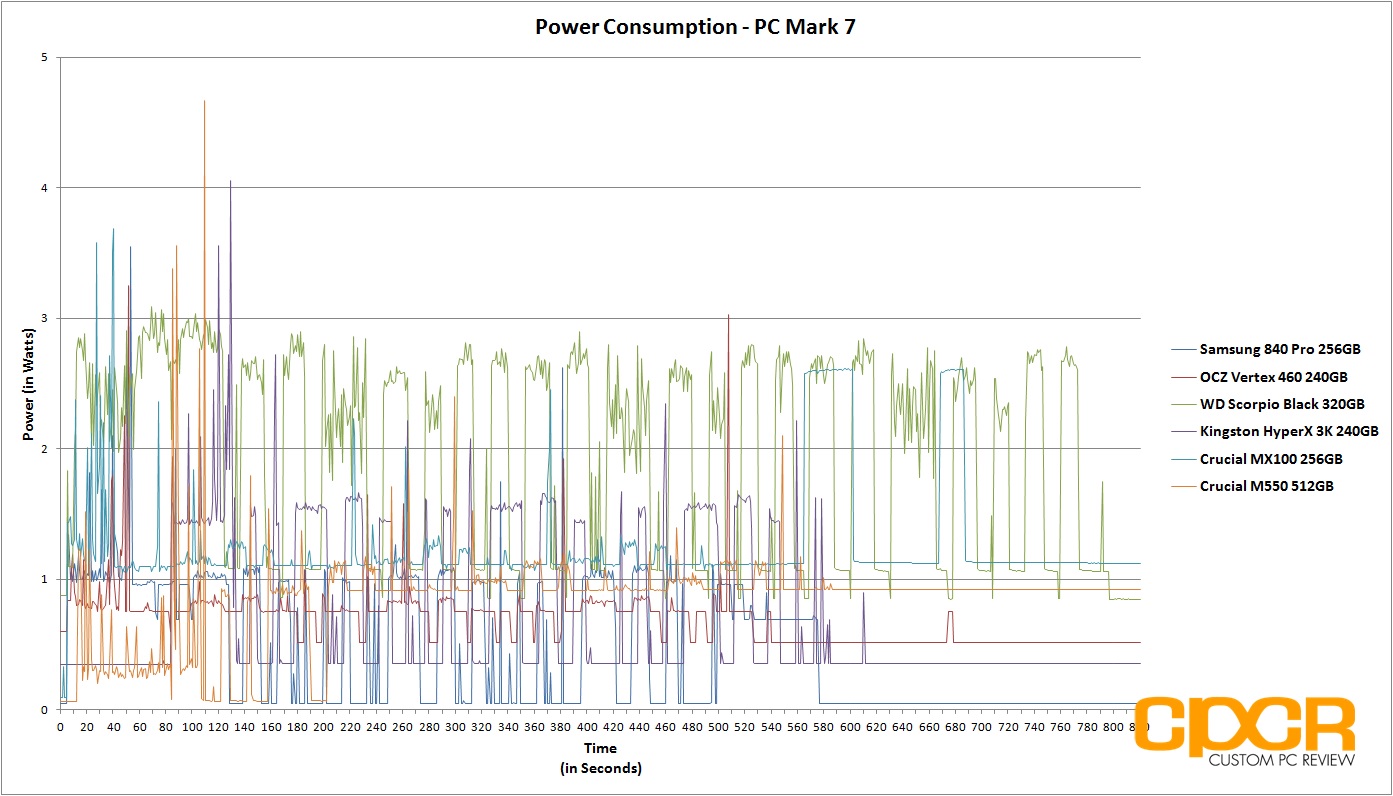1393x796 pixels.
Task: Click the x-axis tick label "700"
Action: tap(982, 727)
